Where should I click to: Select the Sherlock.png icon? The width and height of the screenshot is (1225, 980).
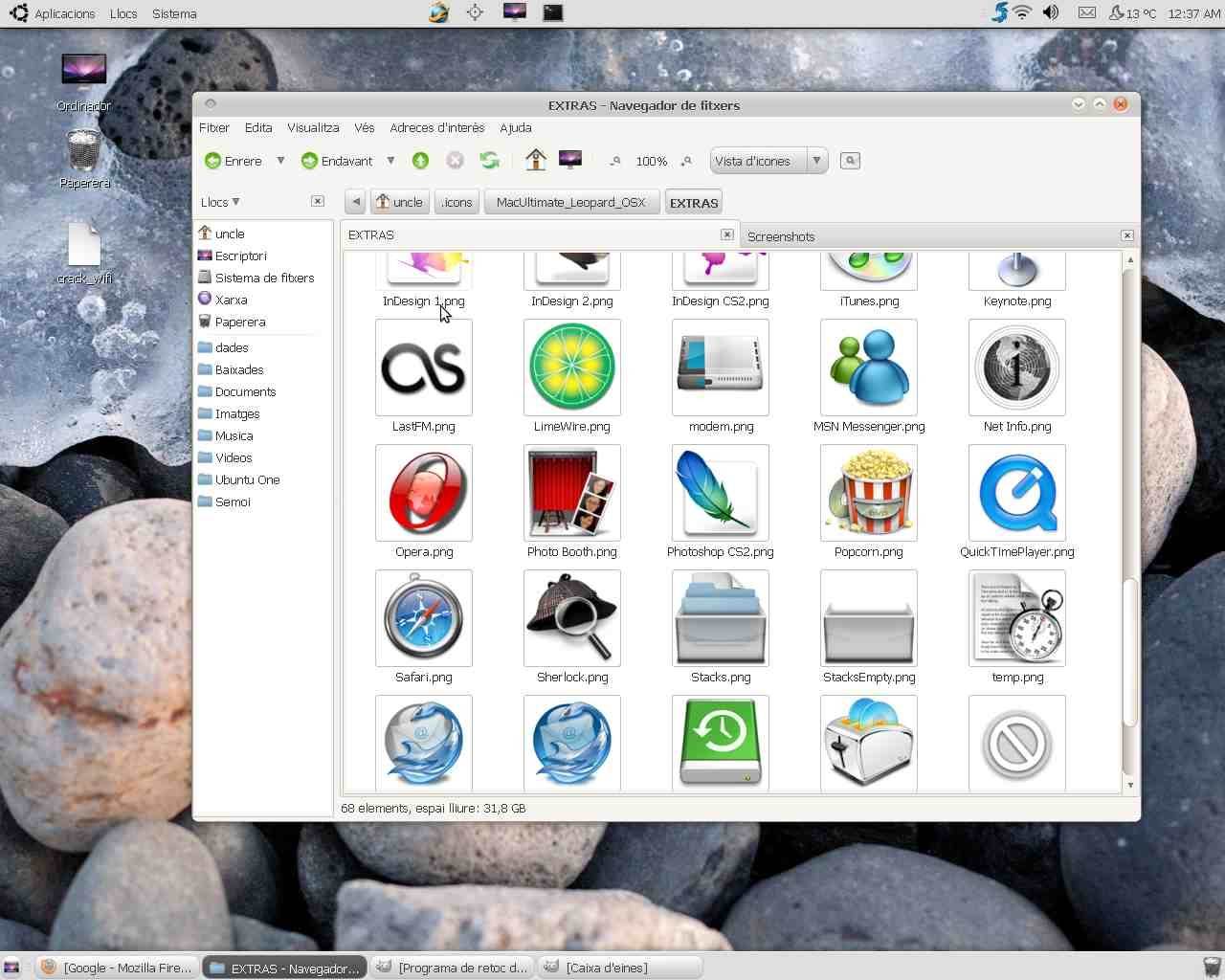click(x=572, y=618)
